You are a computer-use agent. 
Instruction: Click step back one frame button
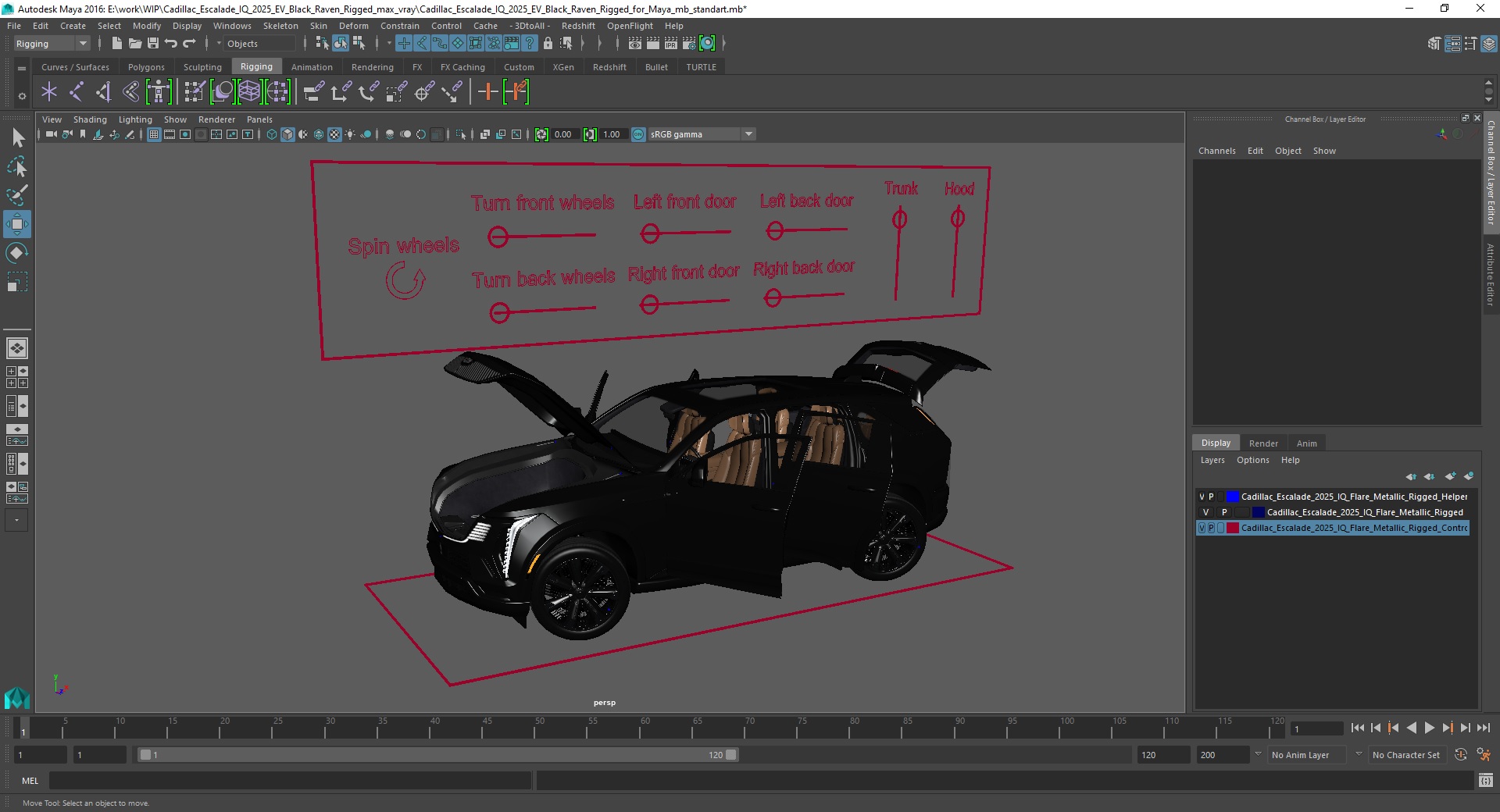(1376, 728)
